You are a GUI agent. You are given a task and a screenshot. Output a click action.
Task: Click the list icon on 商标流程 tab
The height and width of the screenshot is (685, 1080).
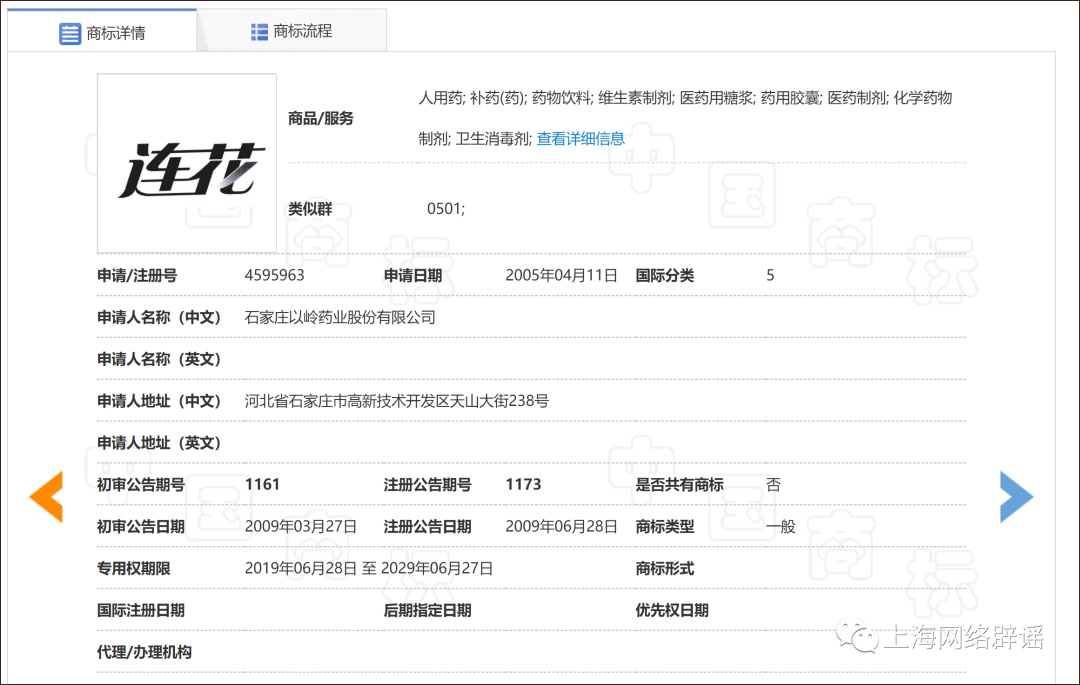[x=258, y=30]
